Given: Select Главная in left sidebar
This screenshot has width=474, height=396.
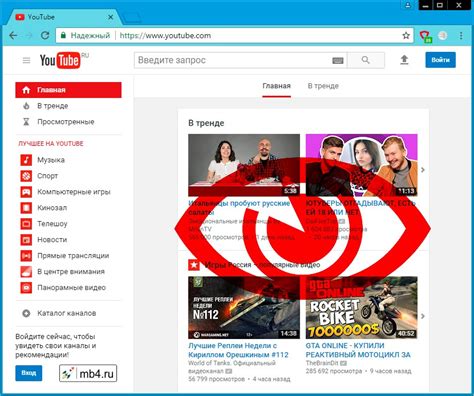Looking at the screenshot, I should (68, 90).
